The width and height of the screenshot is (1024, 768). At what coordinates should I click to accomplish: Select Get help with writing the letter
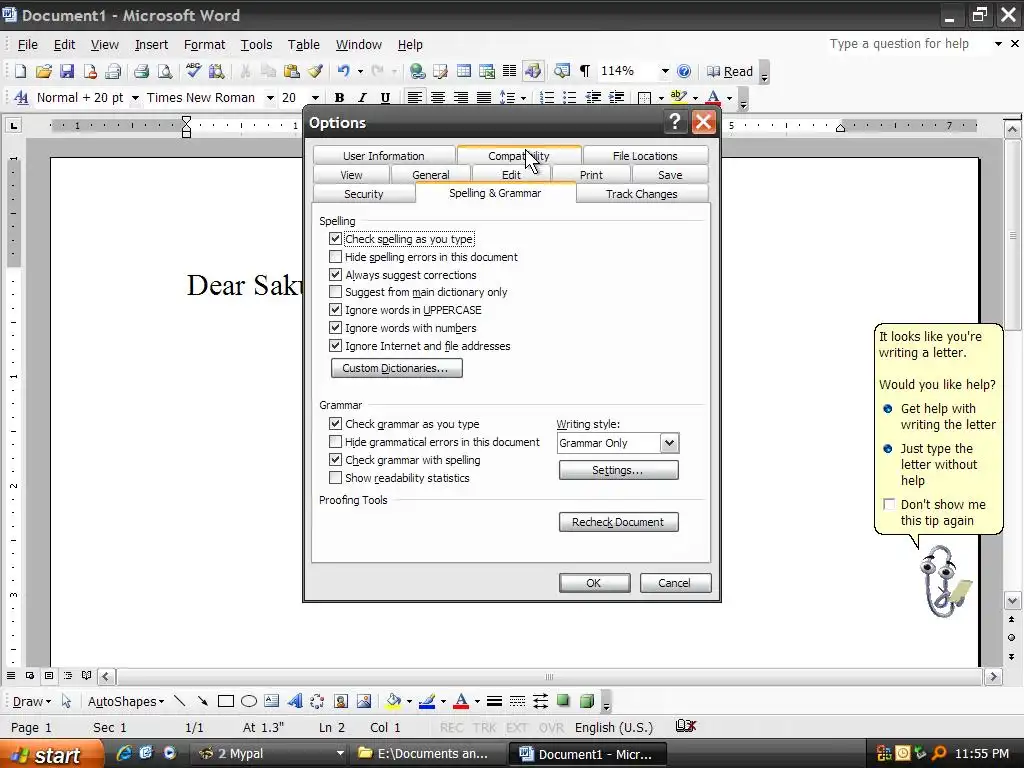click(x=948, y=417)
